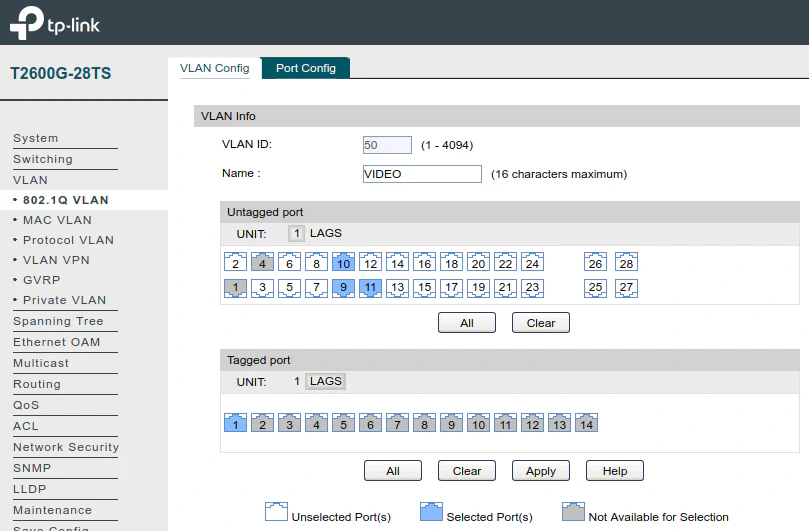Select untagged port 15 icon
Screen dimensions: 809x531
coord(425,288)
